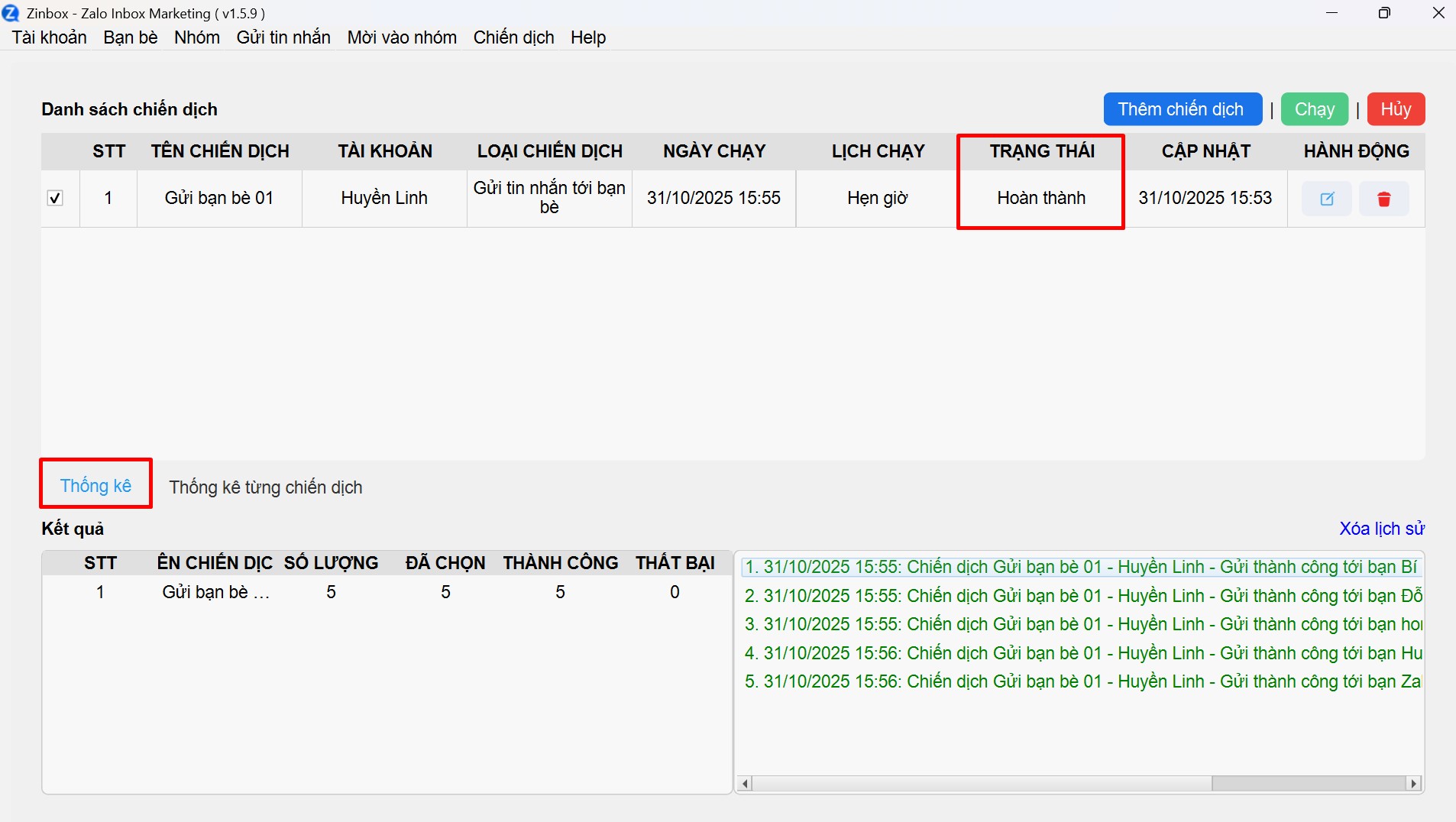
Task: Click the Thêm chiến dịch button
Action: click(1182, 109)
